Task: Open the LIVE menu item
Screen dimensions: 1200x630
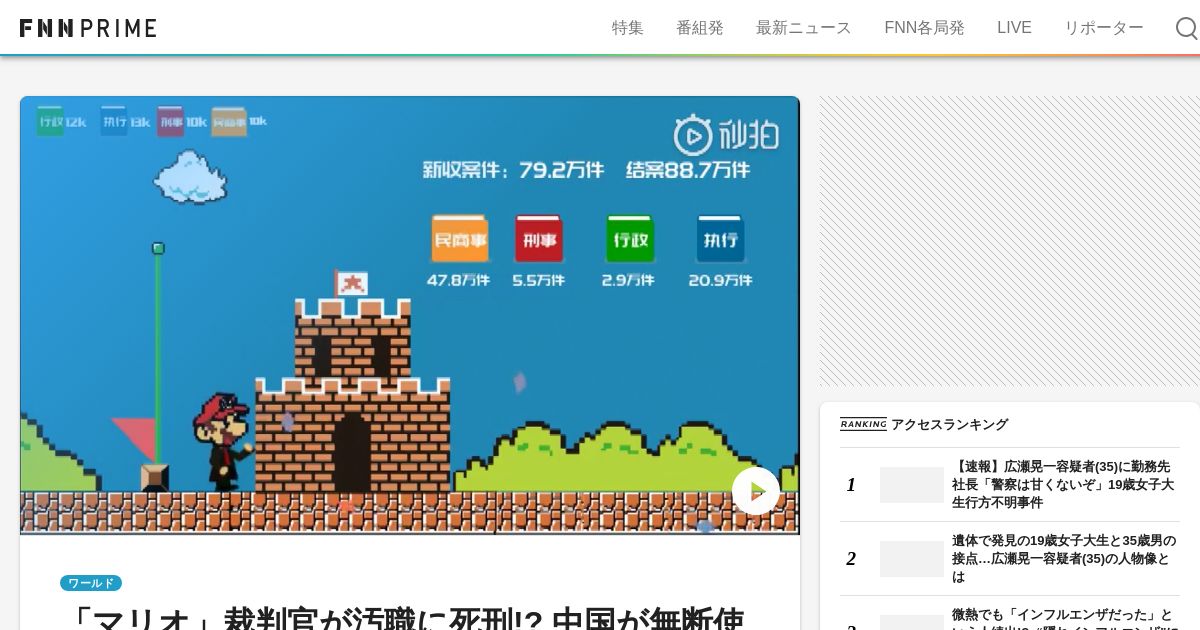Action: point(1014,28)
